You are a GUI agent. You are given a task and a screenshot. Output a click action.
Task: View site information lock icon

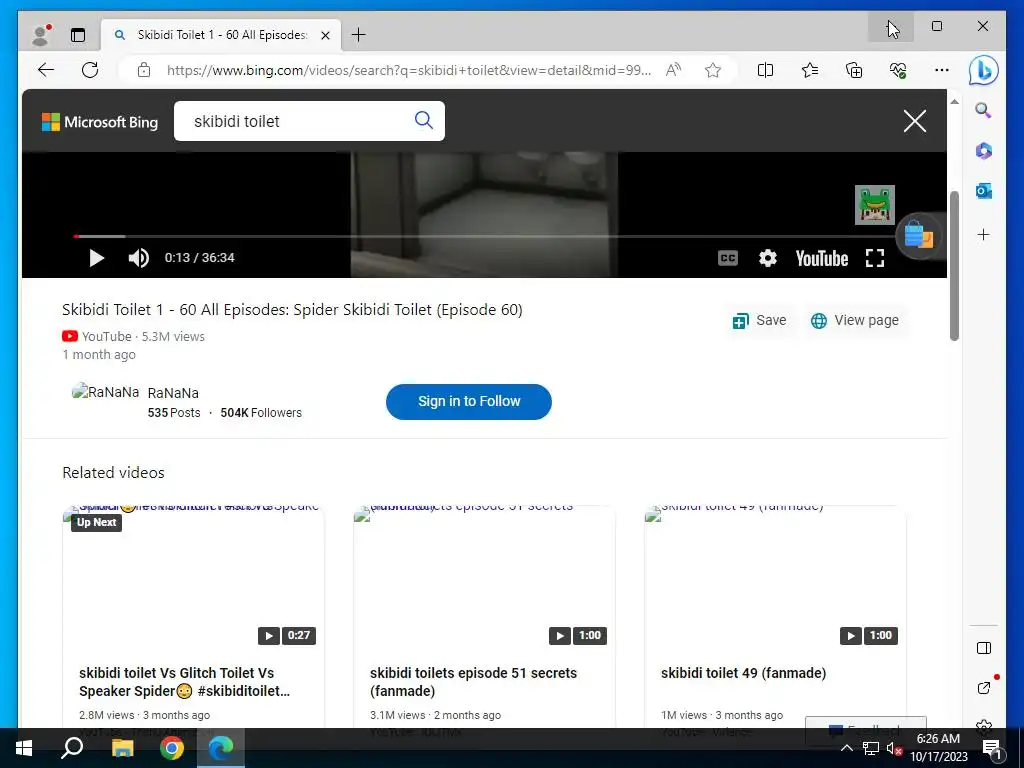click(144, 70)
